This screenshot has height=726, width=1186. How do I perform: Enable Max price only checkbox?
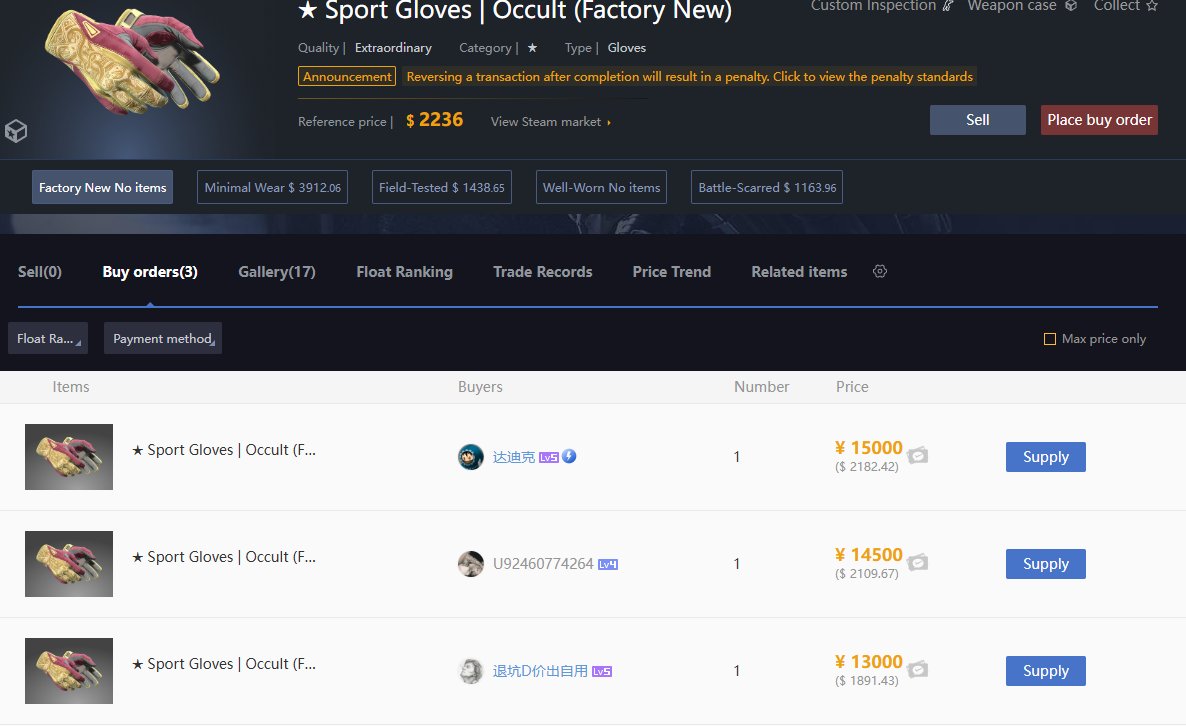[1050, 339]
